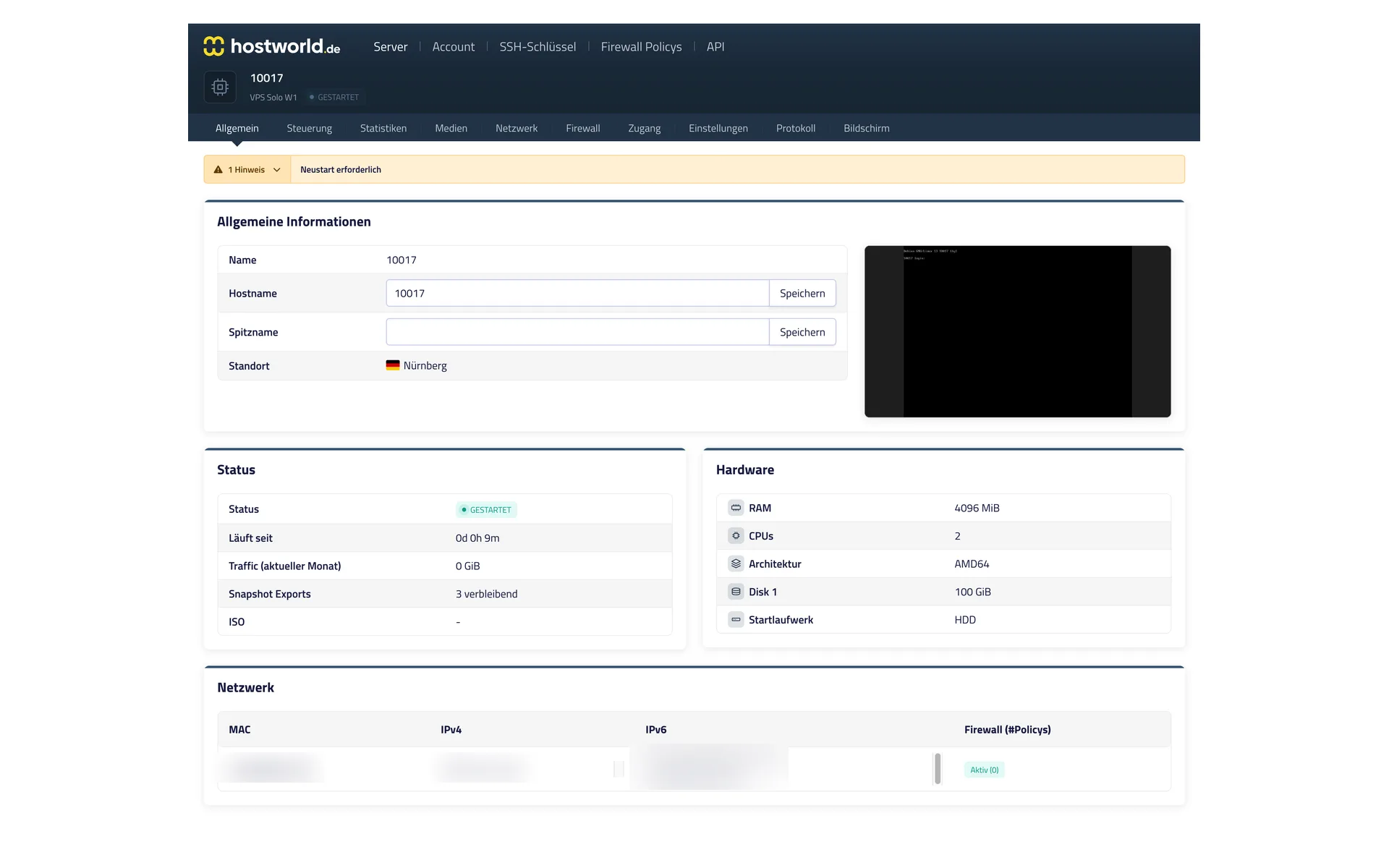The image size is (1389, 868).
Task: Click the Startlaufwerk drive icon
Action: [x=736, y=620]
